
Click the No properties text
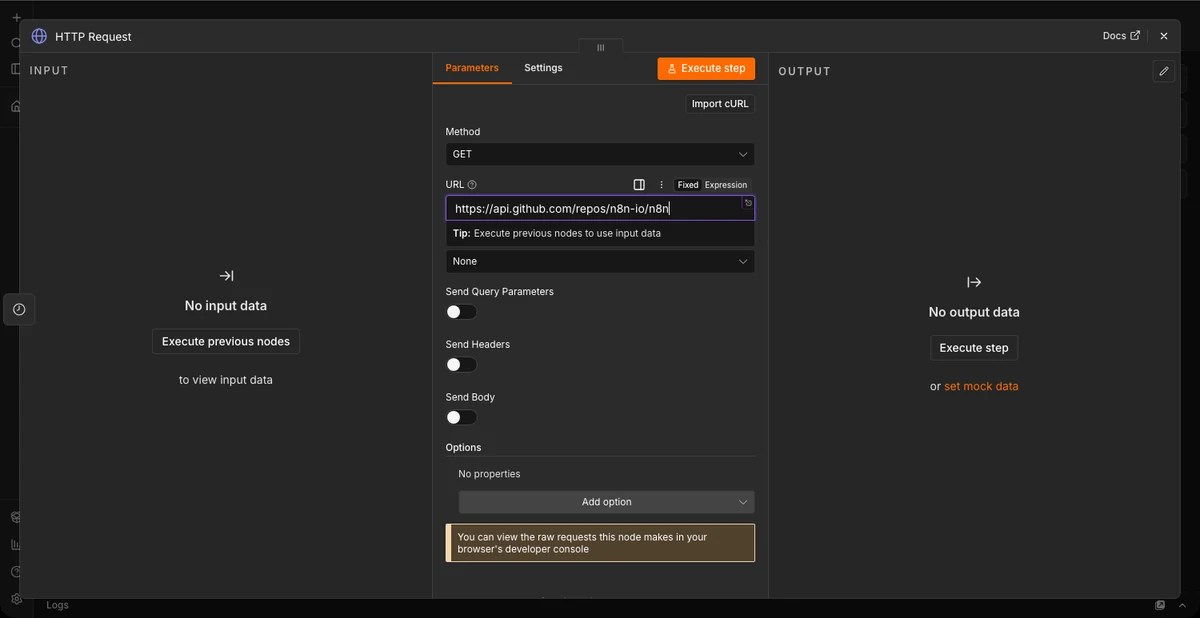(x=489, y=474)
